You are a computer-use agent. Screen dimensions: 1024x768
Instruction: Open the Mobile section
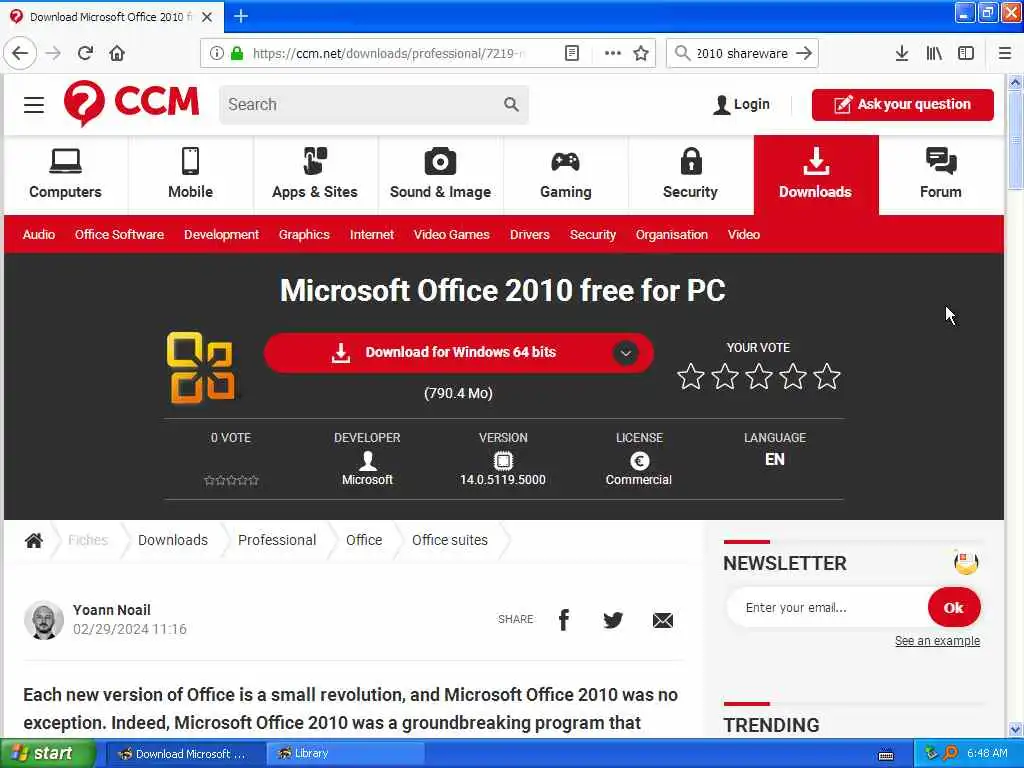190,174
